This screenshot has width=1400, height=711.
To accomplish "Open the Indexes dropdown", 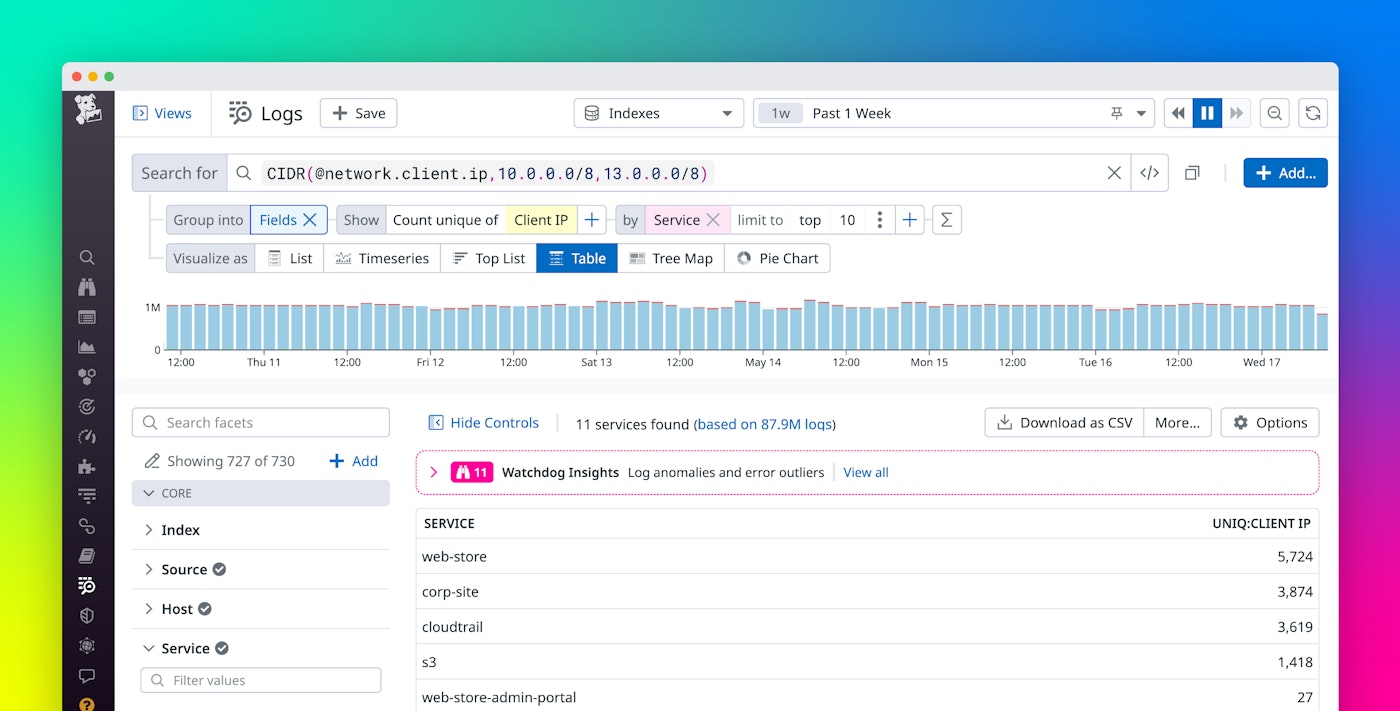I will tap(658, 112).
